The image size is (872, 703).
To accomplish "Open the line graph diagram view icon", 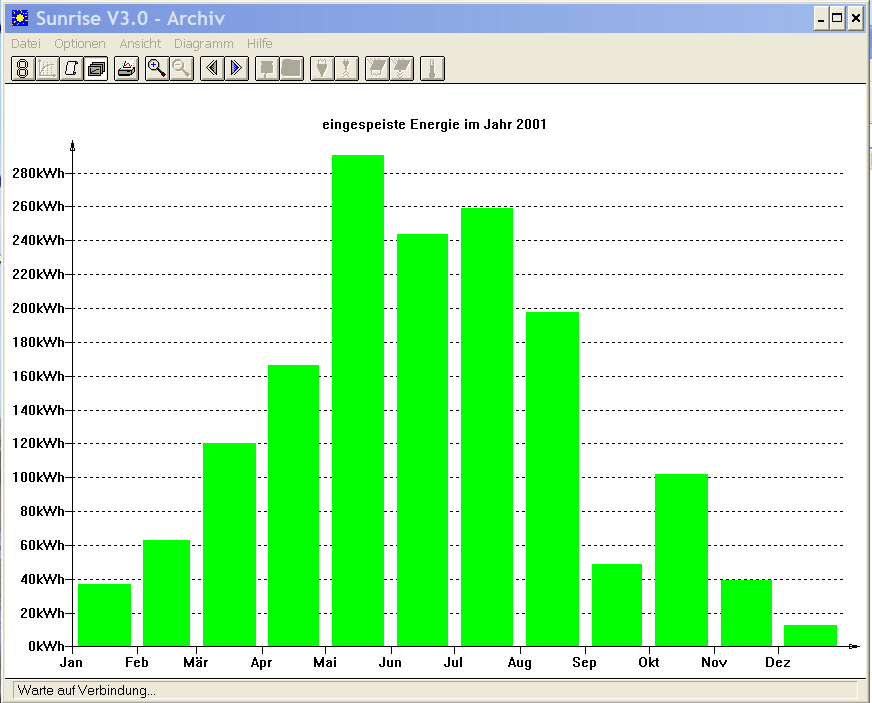I will tap(47, 68).
